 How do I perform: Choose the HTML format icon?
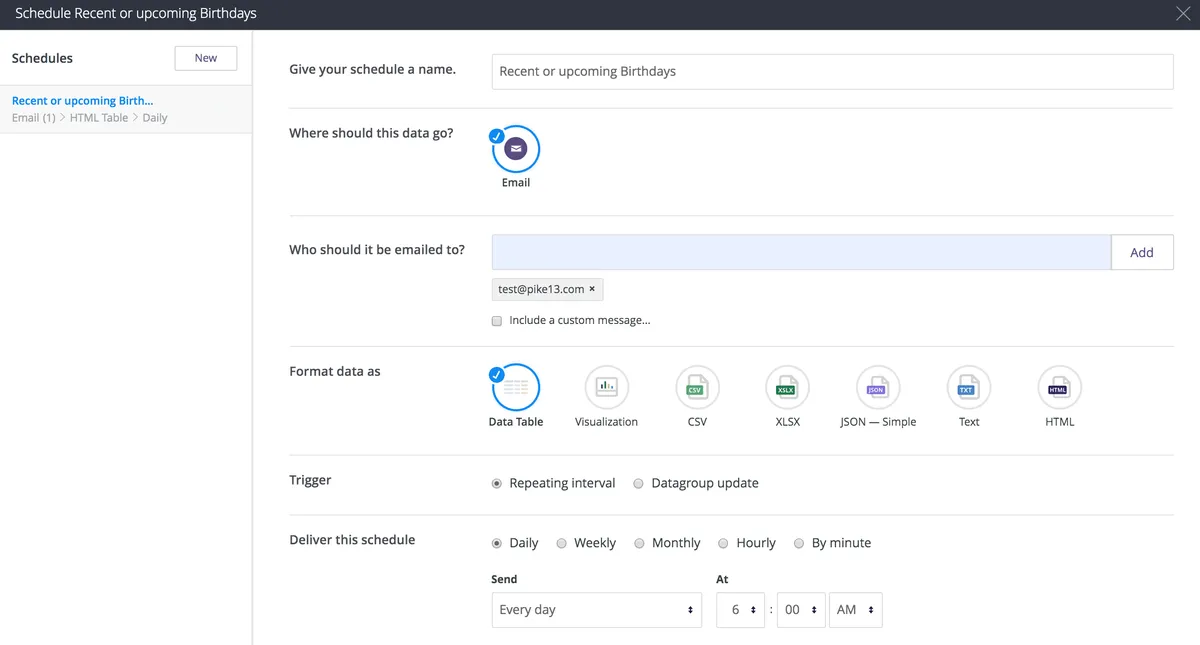[x=1059, y=388]
